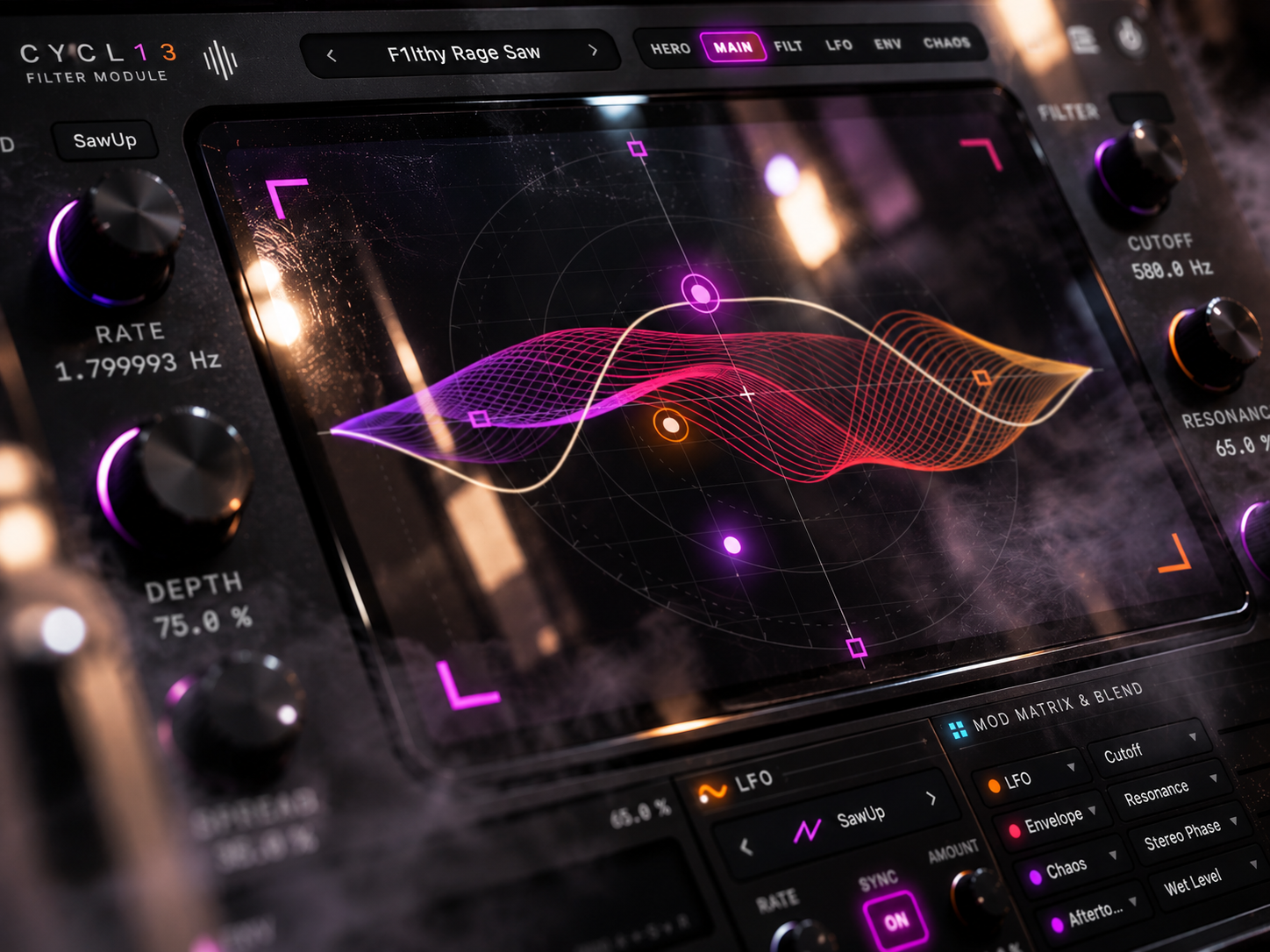
Task: Open the preset list icon at top right
Action: pyautogui.click(x=1084, y=39)
